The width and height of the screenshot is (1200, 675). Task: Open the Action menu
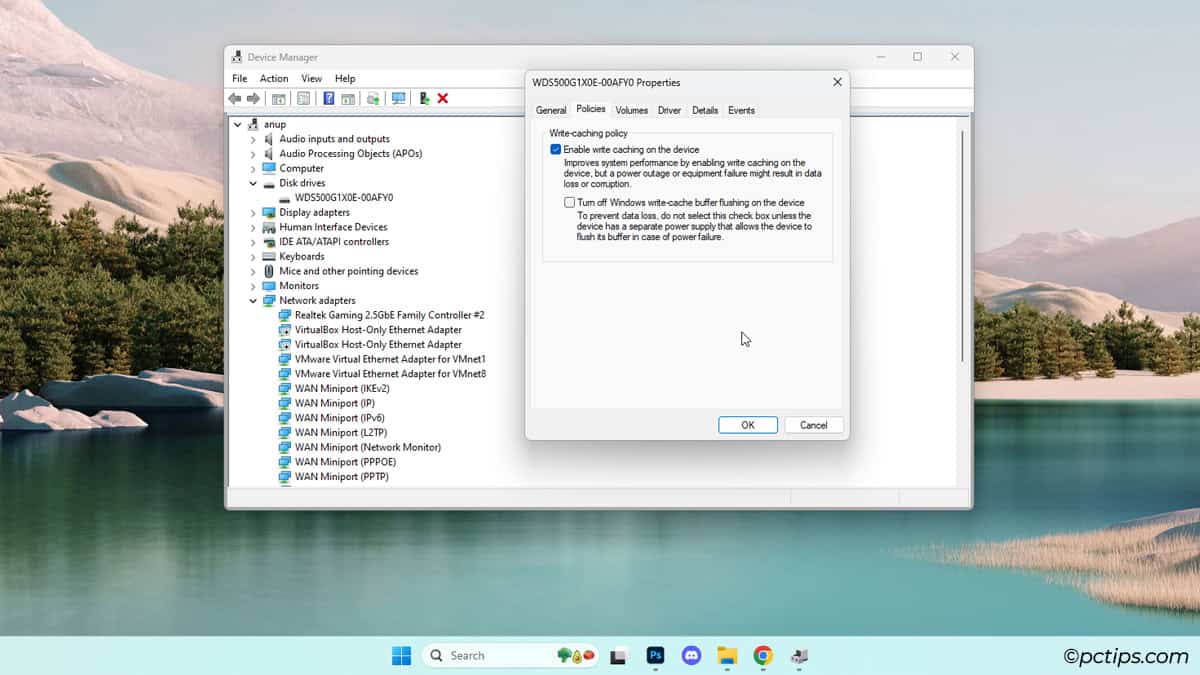pyautogui.click(x=274, y=79)
